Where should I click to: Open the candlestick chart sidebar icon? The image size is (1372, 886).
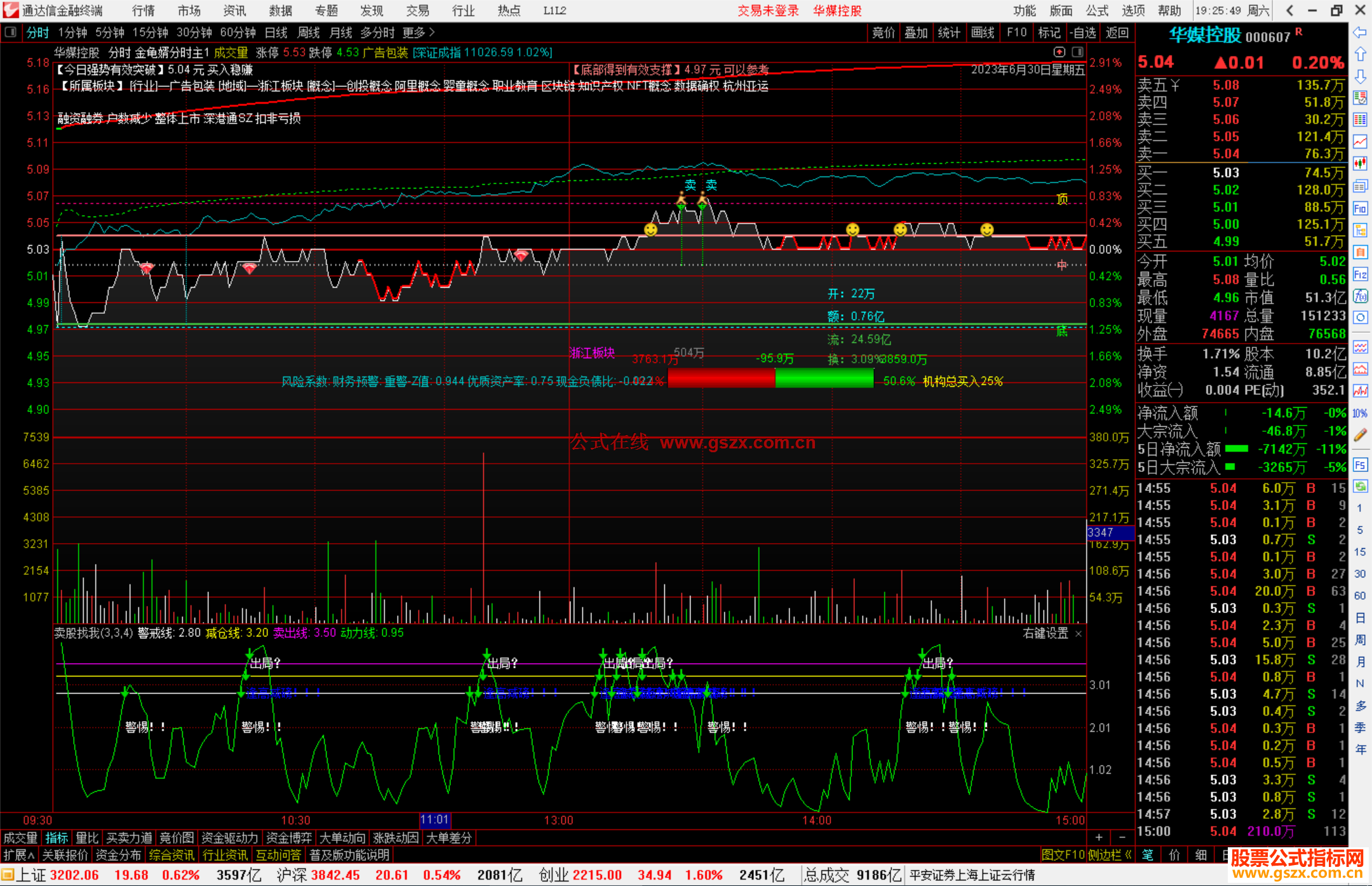pyautogui.click(x=1360, y=163)
